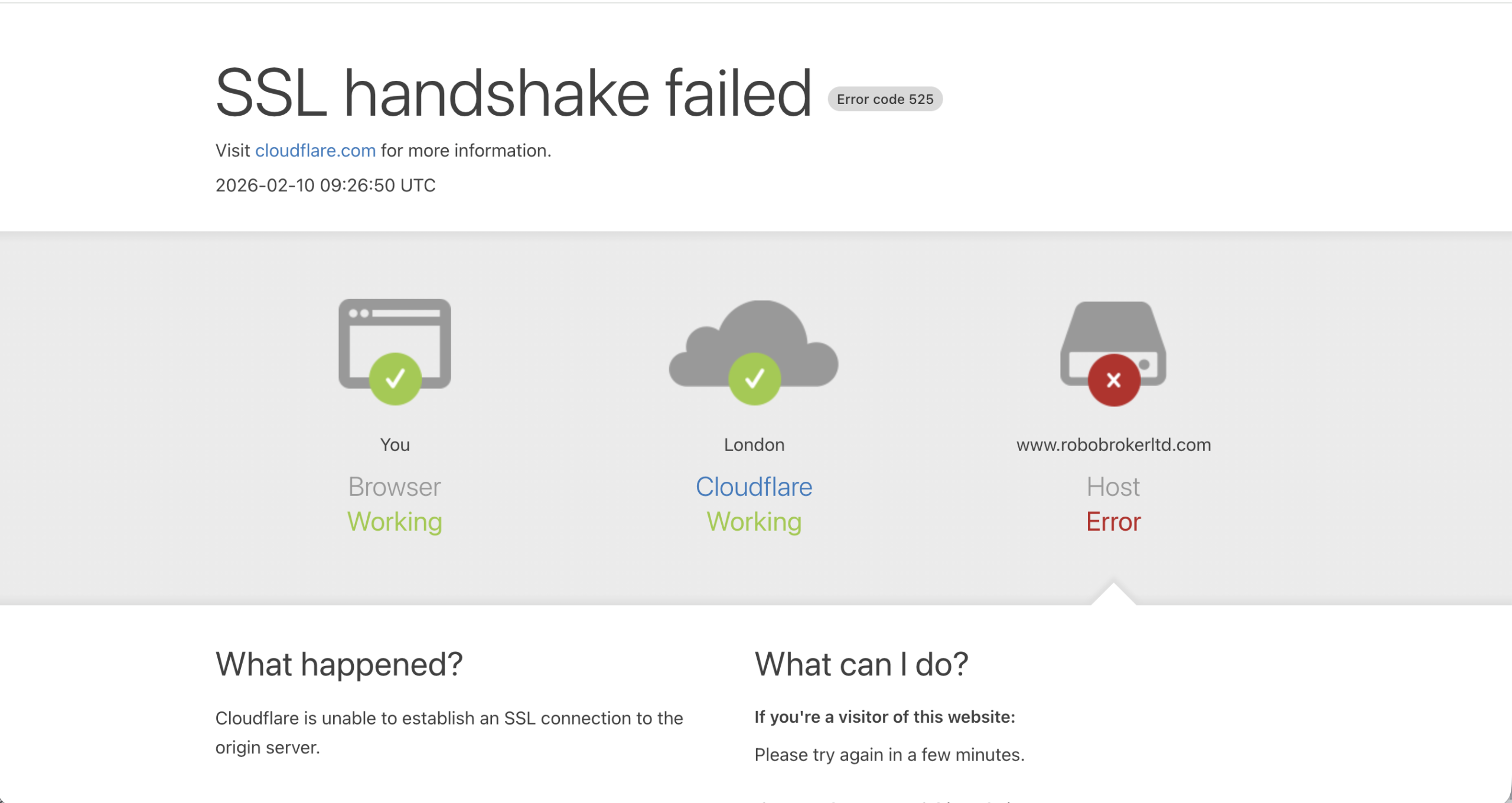1512x803 pixels.
Task: Click the London location label
Action: point(754,445)
